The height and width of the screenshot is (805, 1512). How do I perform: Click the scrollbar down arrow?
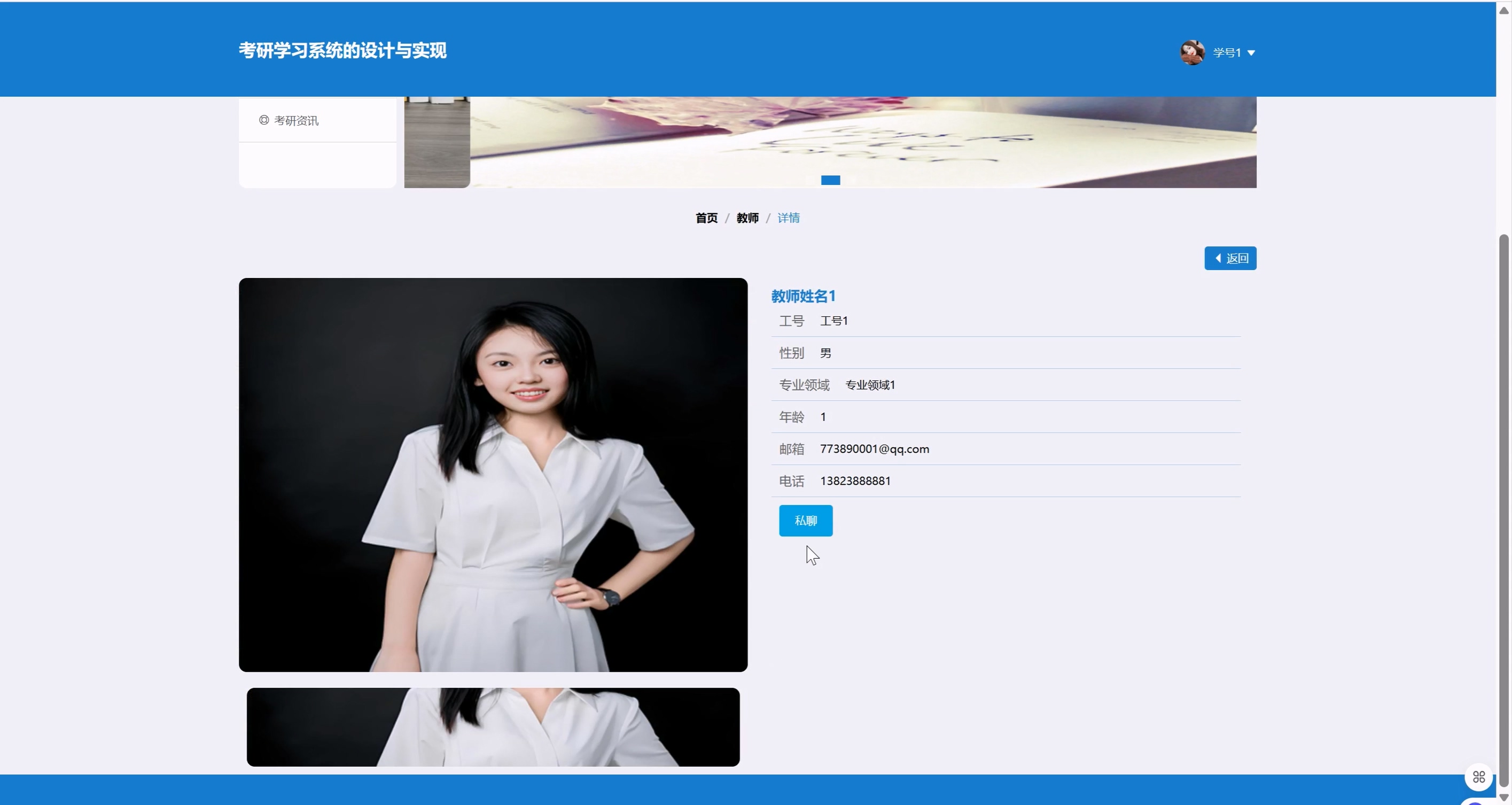(1503, 797)
